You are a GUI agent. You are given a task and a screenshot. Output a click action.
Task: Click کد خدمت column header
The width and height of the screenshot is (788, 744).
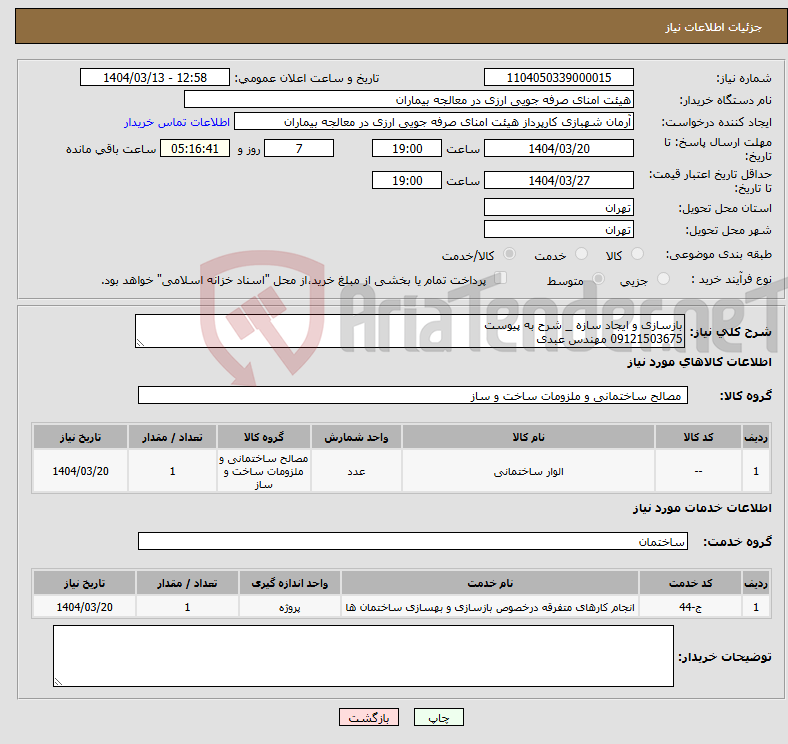691,583
